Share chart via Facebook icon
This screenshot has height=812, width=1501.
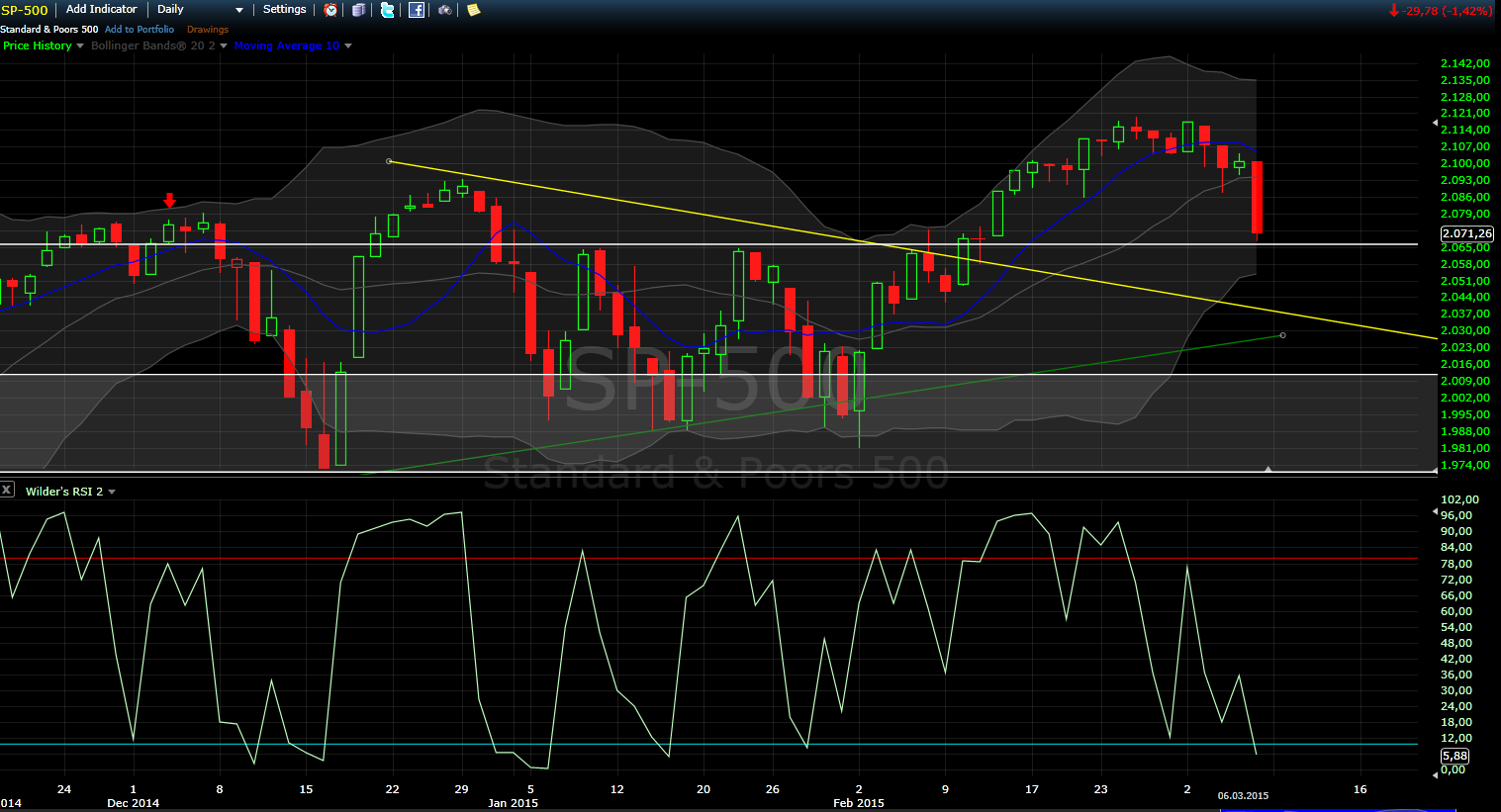coord(417,10)
